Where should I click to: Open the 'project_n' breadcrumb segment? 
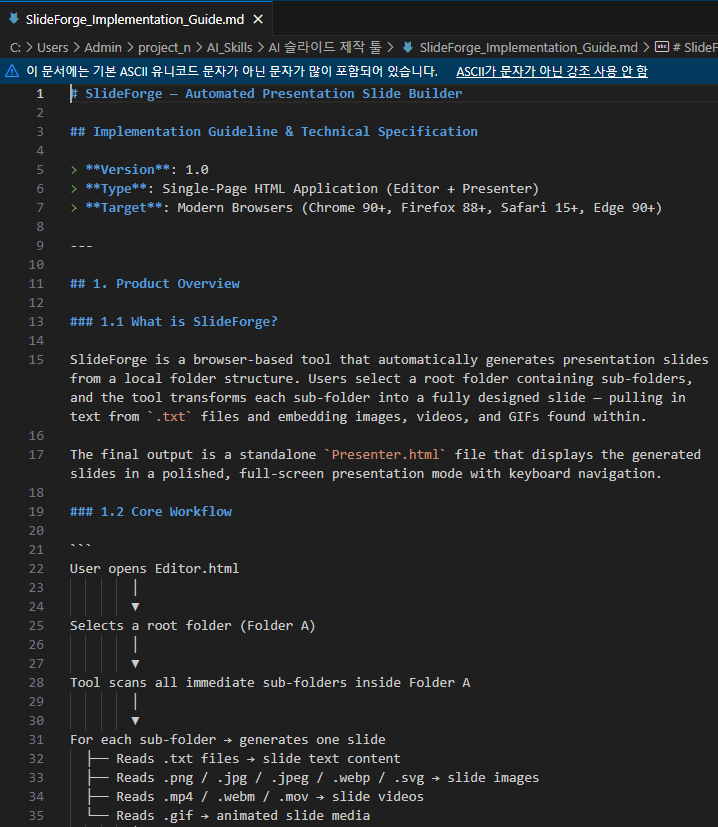[164, 47]
